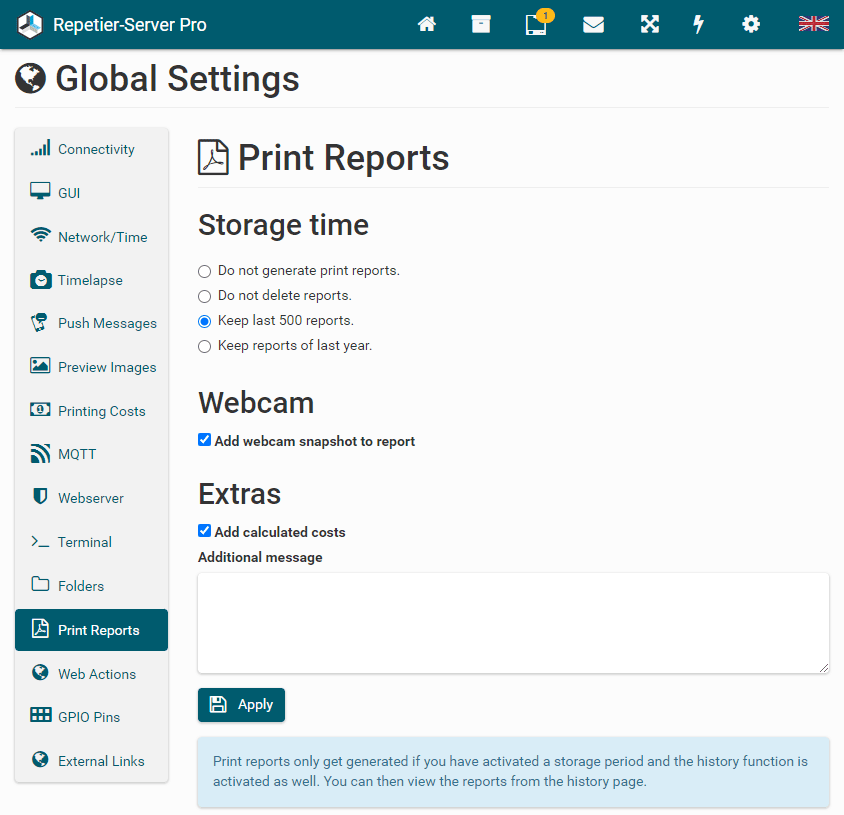Click the Web Actions globe icon
This screenshot has height=815, width=844.
pos(40,673)
